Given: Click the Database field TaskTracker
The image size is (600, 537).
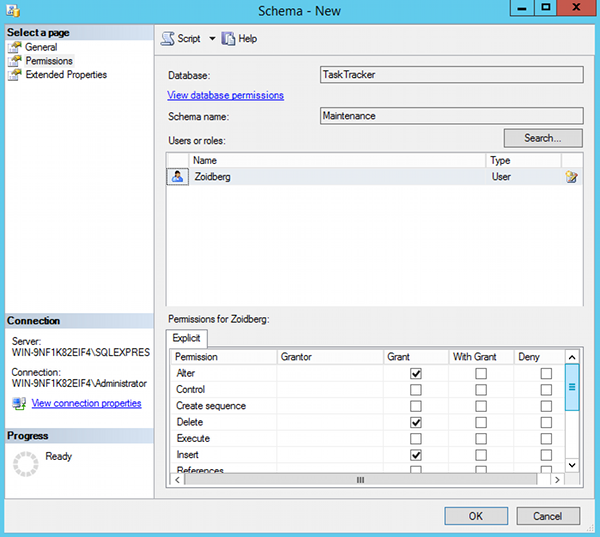Looking at the screenshot, I should 452,75.
